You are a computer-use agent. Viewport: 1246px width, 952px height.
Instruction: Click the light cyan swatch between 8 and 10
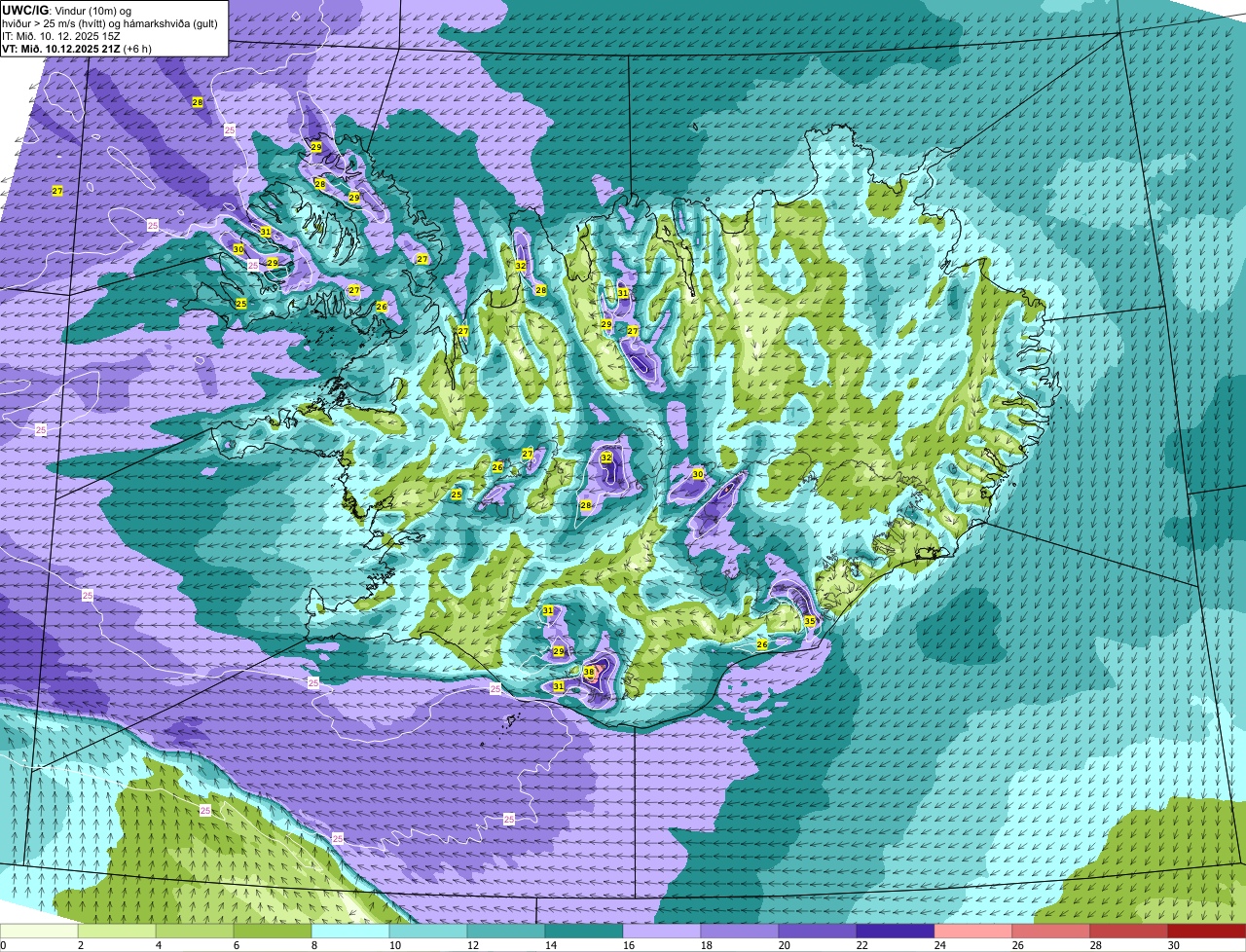(x=350, y=931)
